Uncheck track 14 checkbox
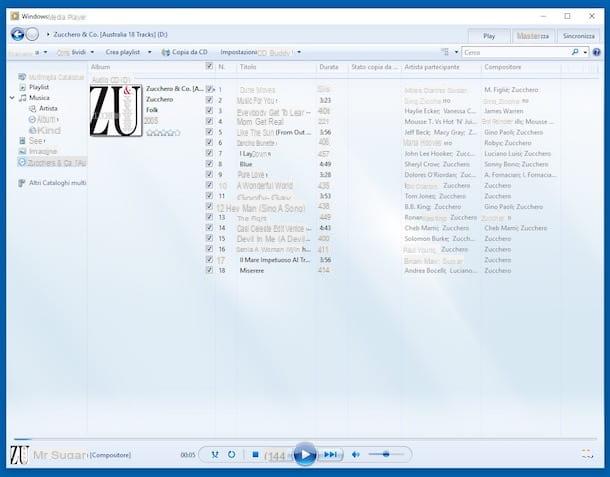 pos(209,228)
